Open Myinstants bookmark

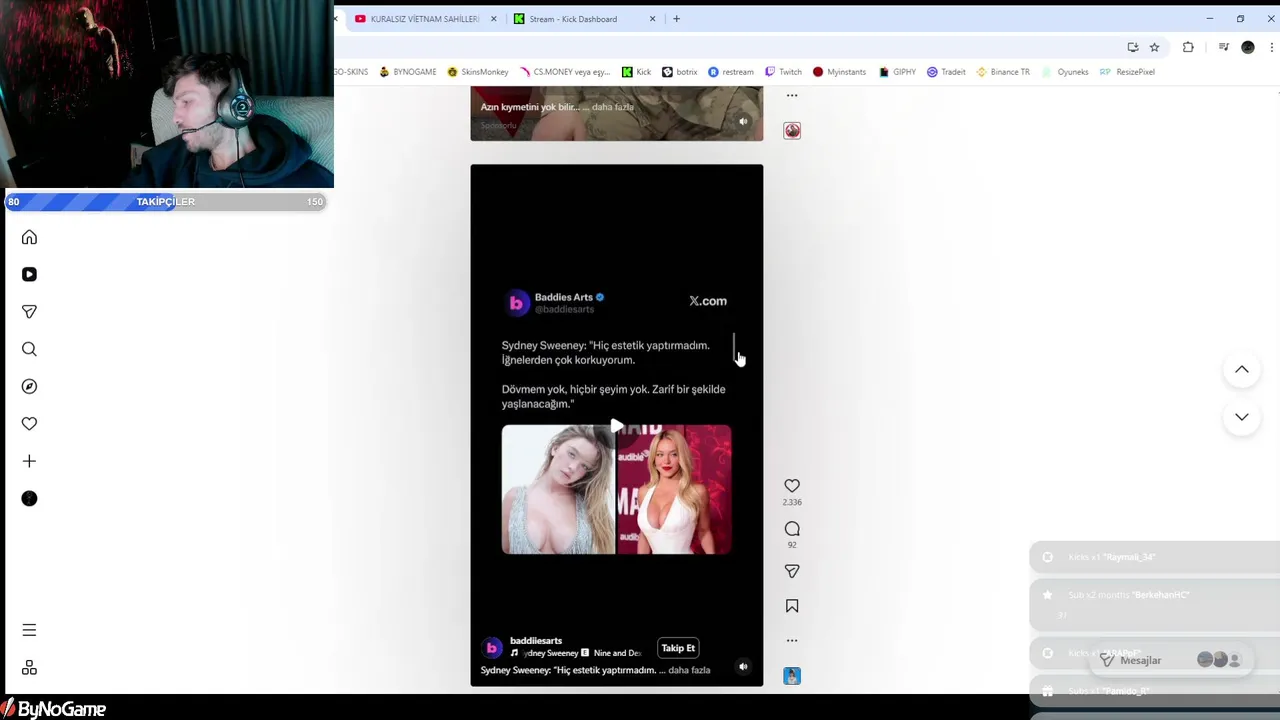click(839, 72)
